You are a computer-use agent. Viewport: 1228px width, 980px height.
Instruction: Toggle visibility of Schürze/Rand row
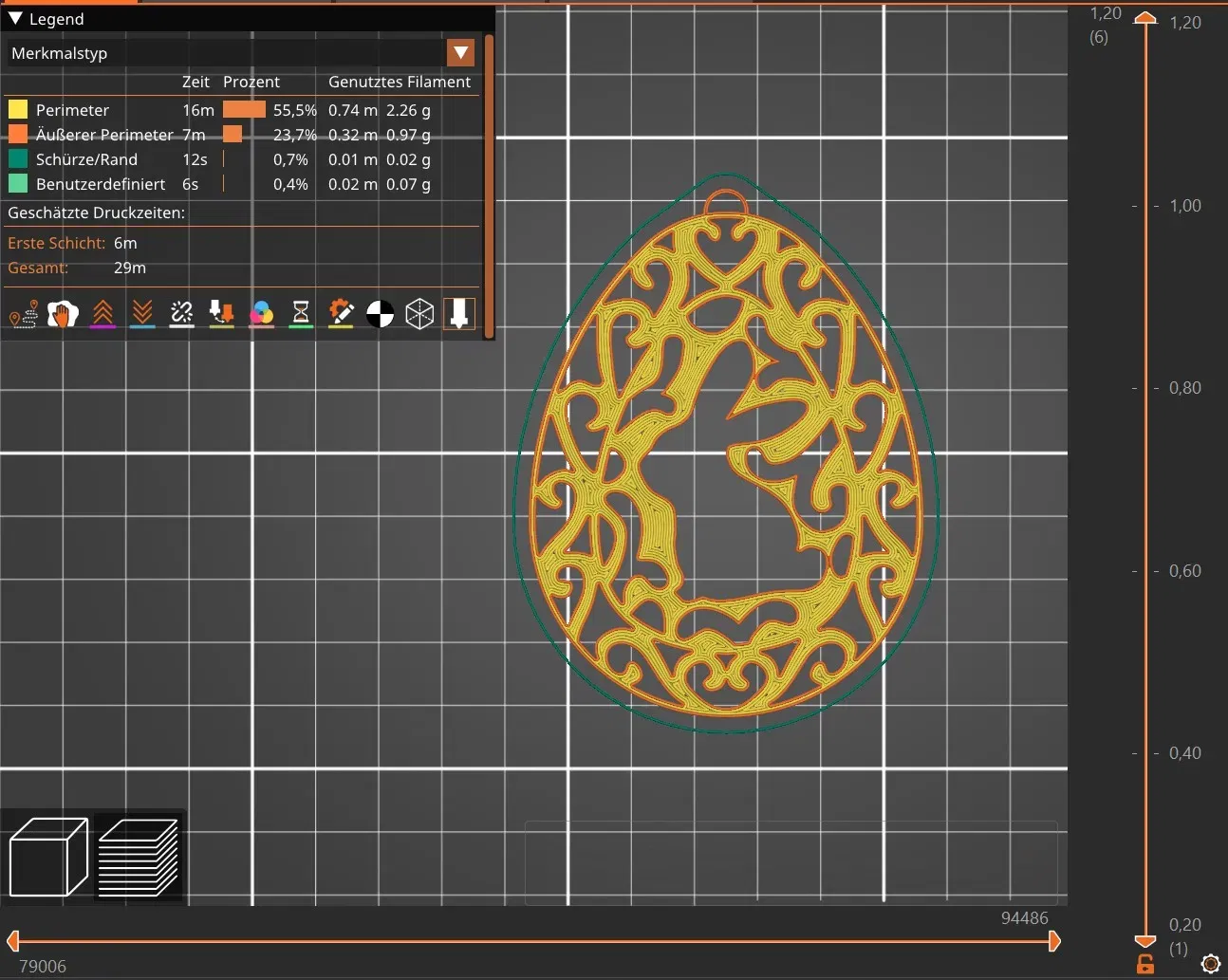pos(242,159)
